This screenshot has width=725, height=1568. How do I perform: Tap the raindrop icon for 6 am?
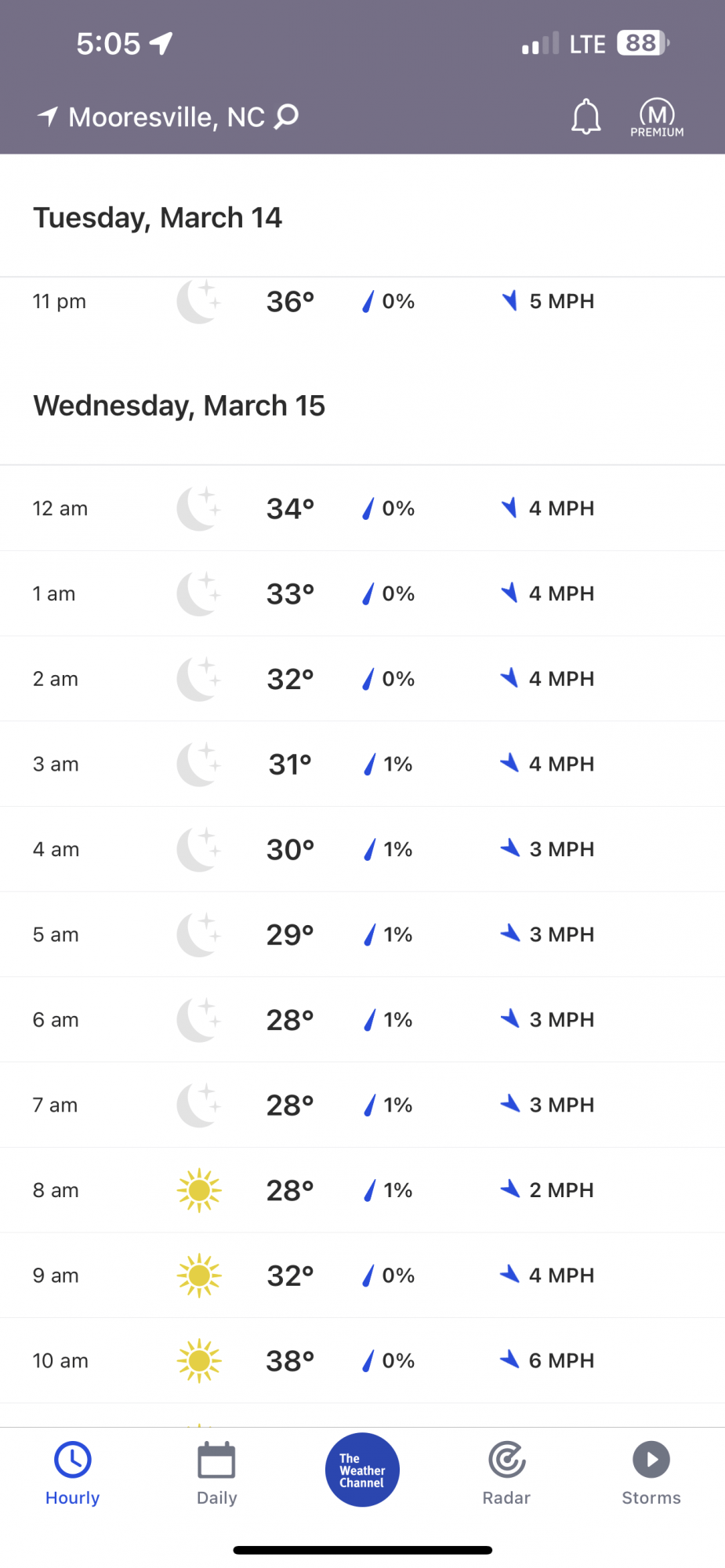click(x=369, y=1019)
